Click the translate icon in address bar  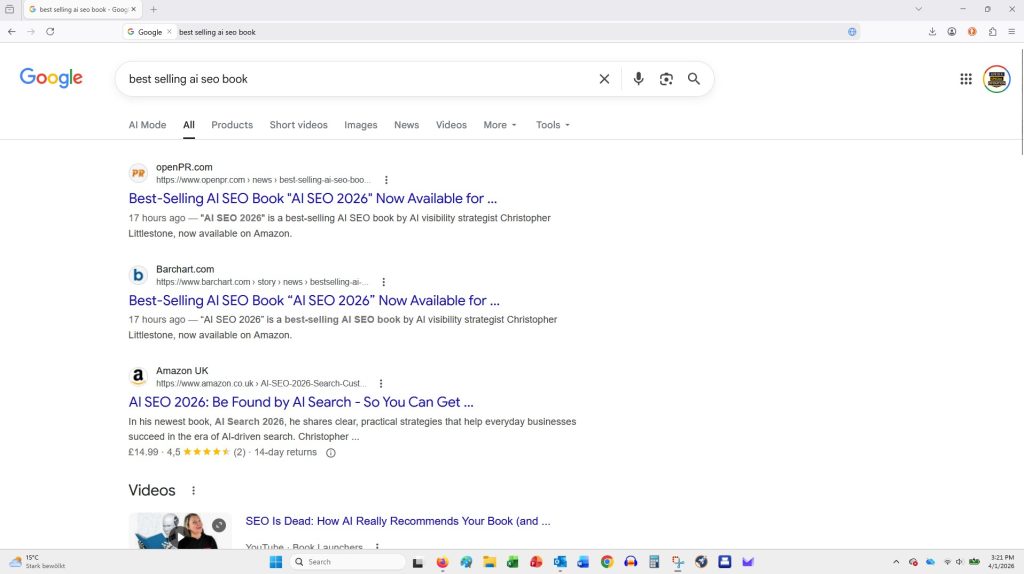point(852,32)
